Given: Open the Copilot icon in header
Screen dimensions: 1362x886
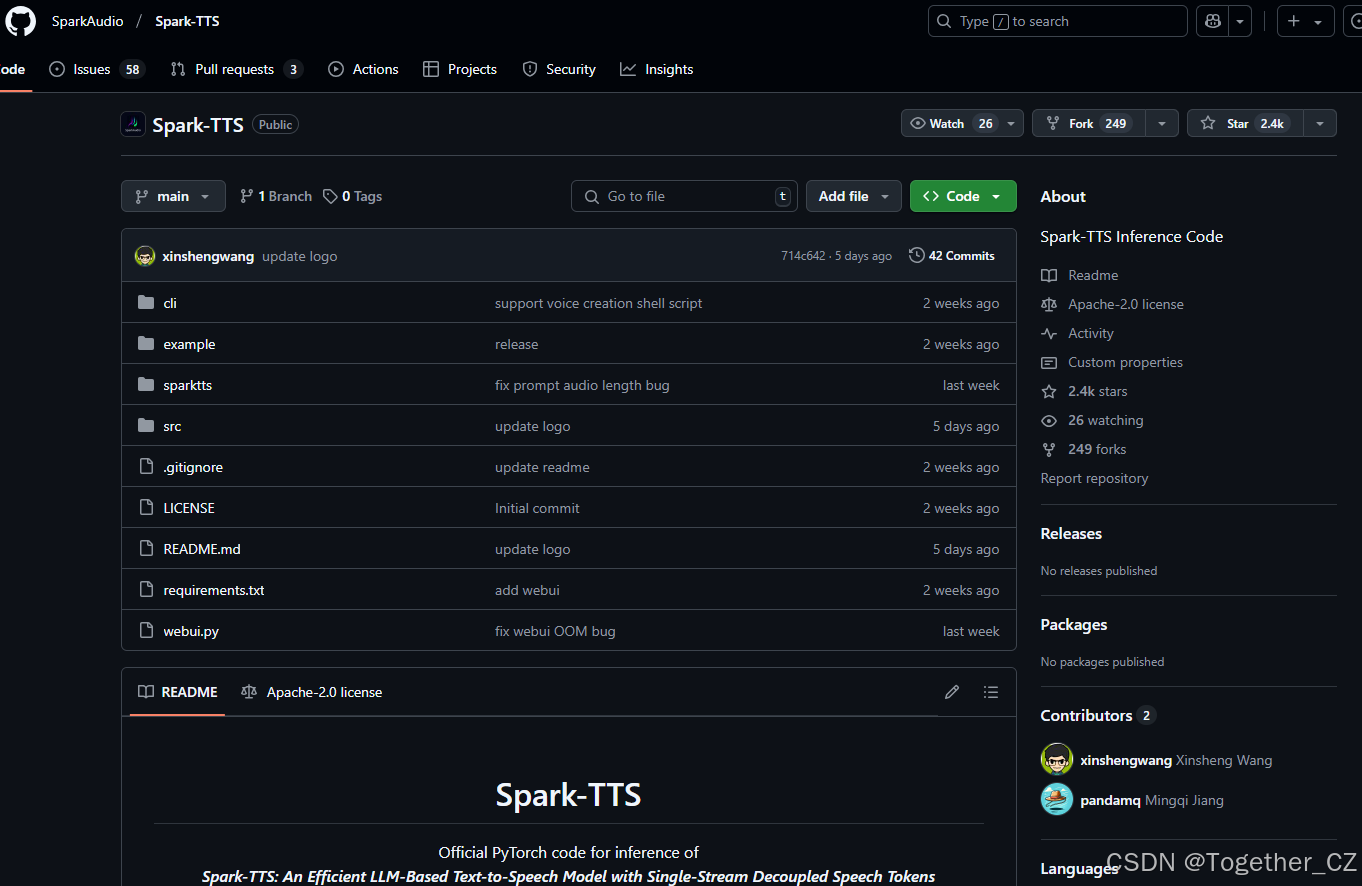Looking at the screenshot, I should 1212,21.
